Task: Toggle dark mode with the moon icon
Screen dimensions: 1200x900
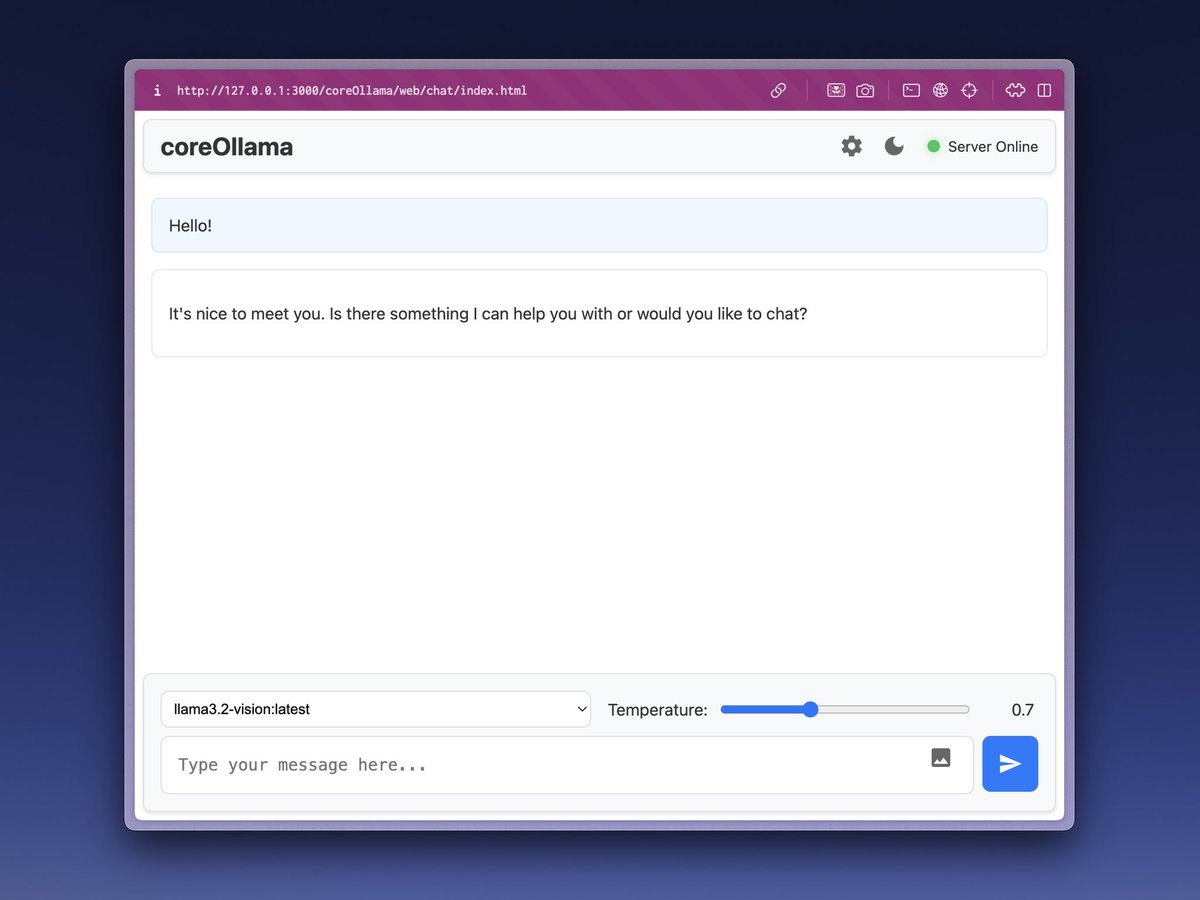Action: [x=893, y=146]
